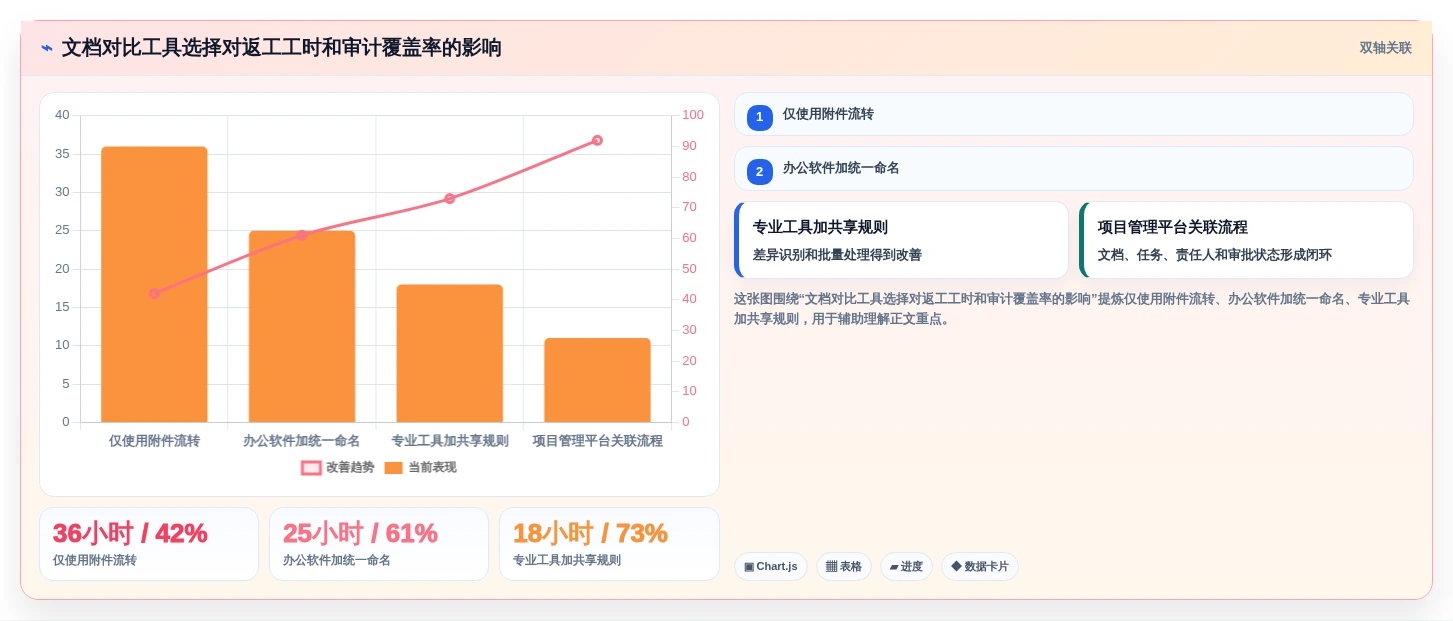
Task: Click the blue number 1 badge
Action: click(759, 117)
